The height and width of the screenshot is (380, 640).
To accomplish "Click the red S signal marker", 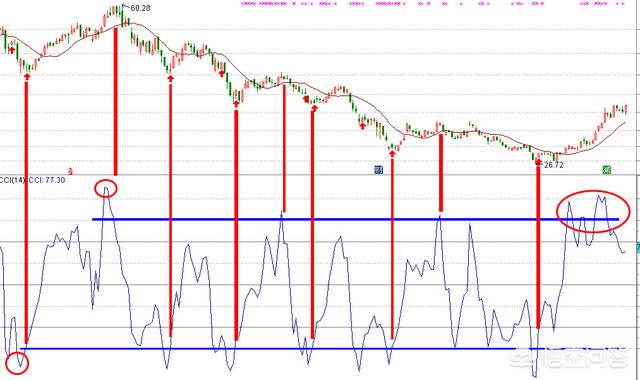I will [70, 172].
